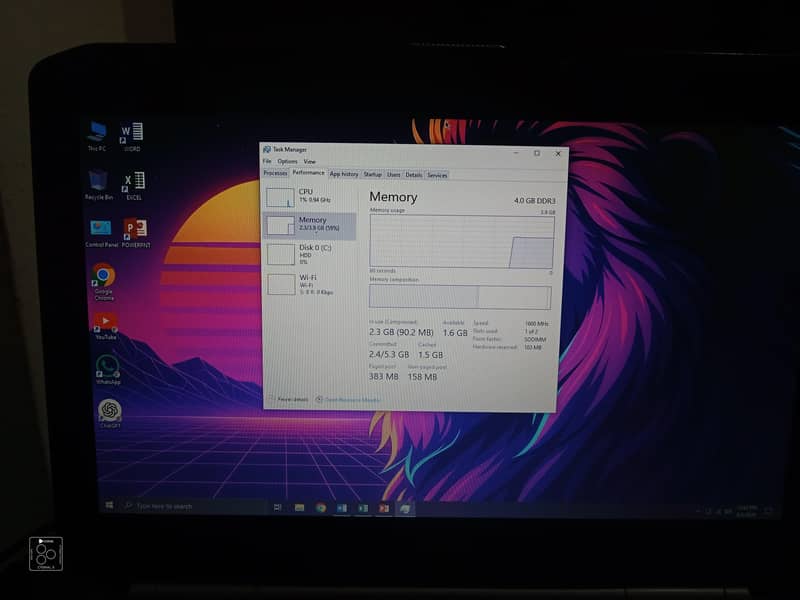
Task: Open Excel from the taskbar
Action: pyautogui.click(x=363, y=508)
